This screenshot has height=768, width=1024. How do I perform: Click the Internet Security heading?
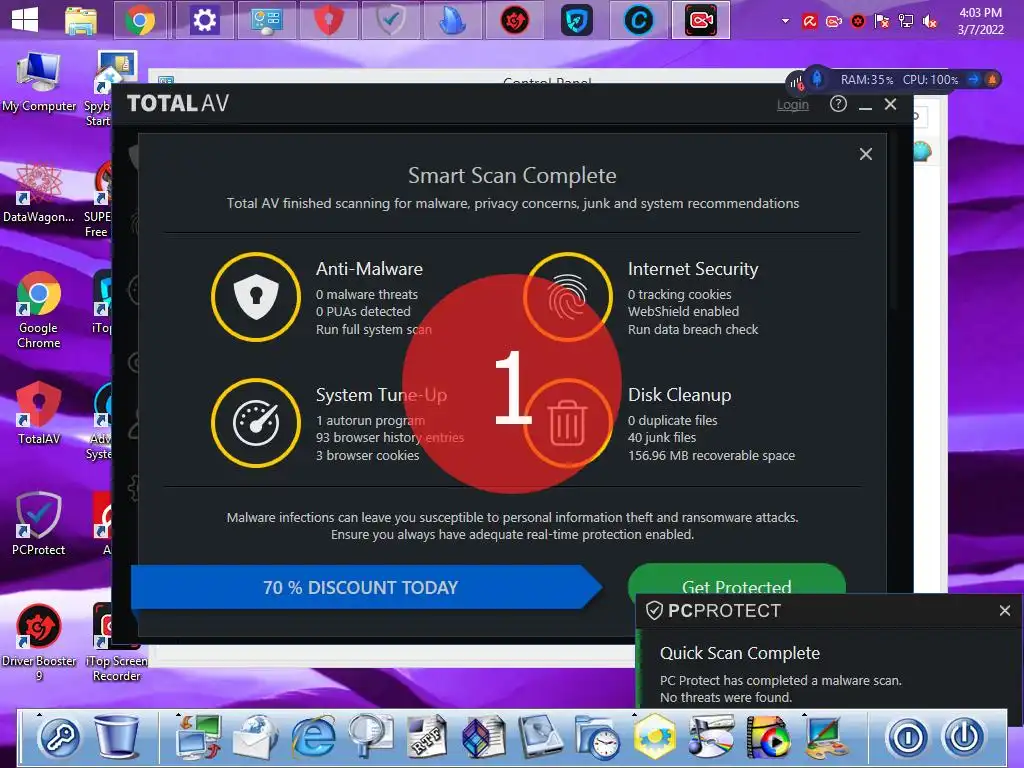click(x=693, y=269)
